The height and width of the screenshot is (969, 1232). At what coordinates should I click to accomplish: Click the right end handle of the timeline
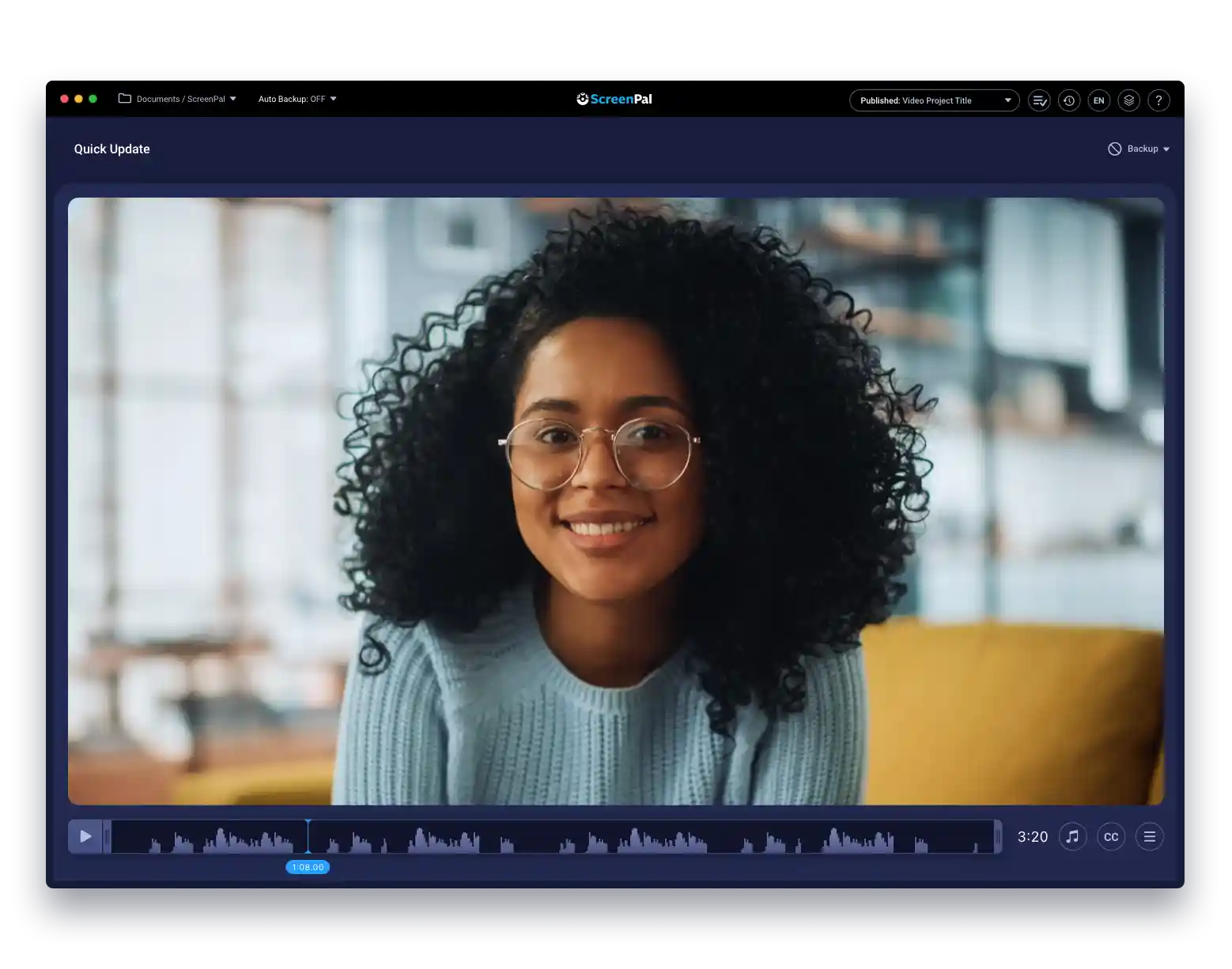[998, 836]
